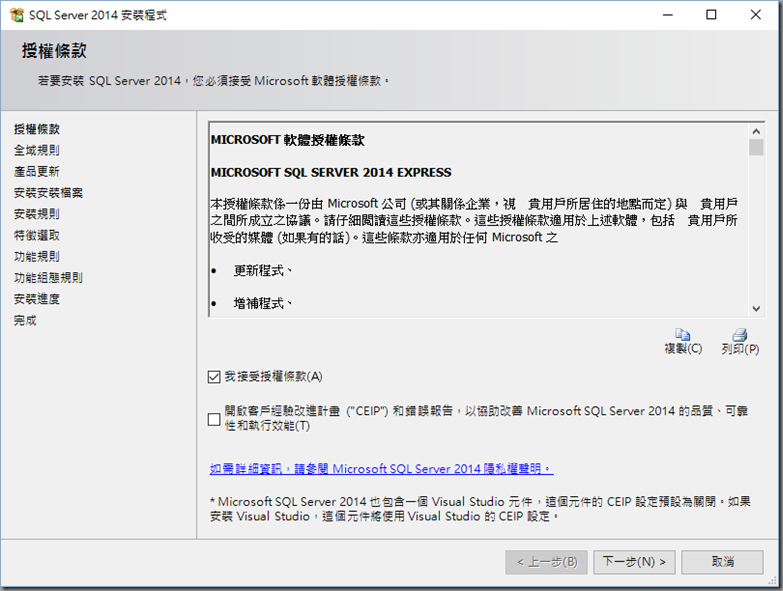The image size is (783, 591).
Task: Click the Visual Studio CEIP footnote text
Action: (480, 509)
